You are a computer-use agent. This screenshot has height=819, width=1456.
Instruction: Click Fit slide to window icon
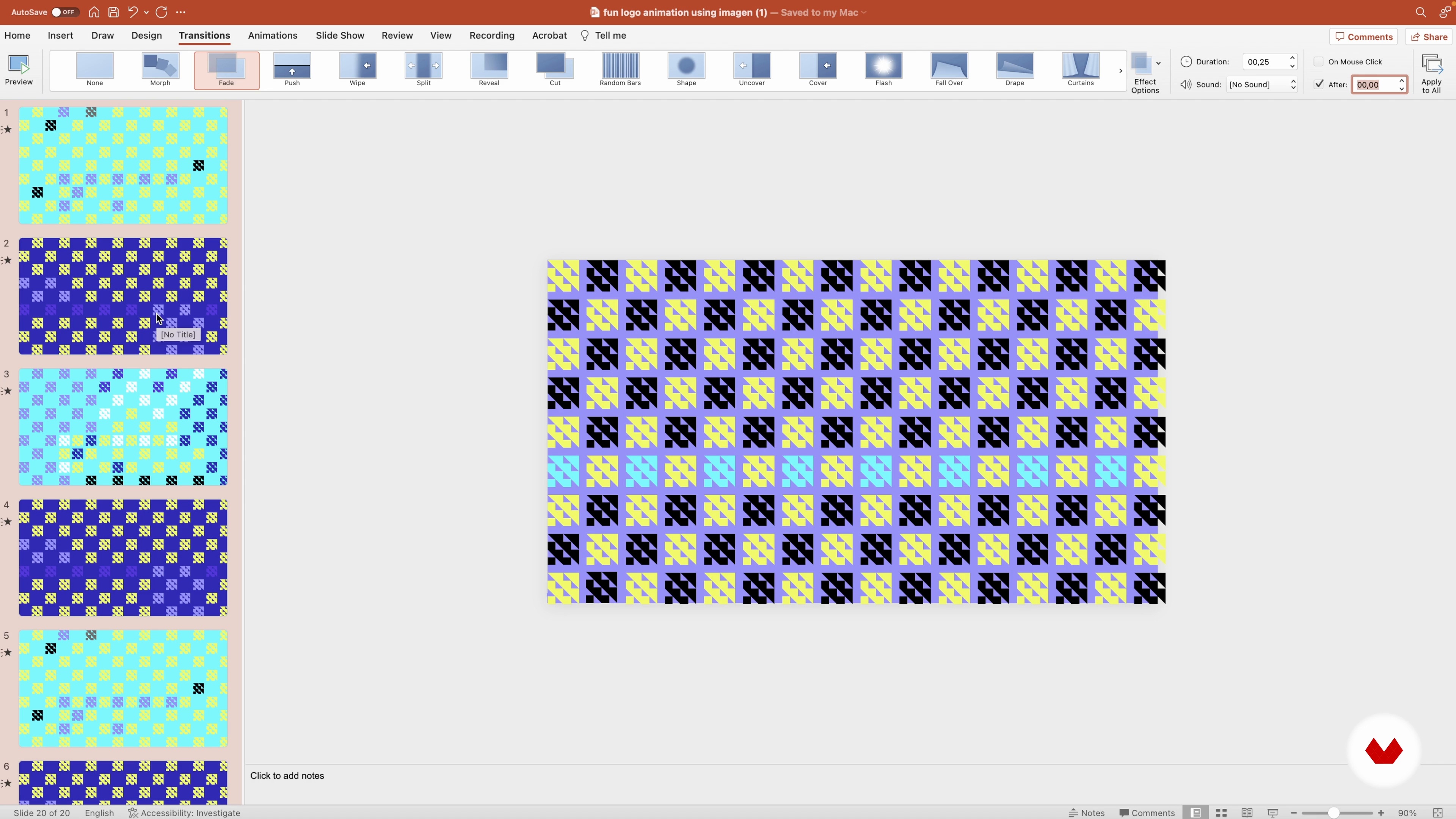(x=1439, y=813)
